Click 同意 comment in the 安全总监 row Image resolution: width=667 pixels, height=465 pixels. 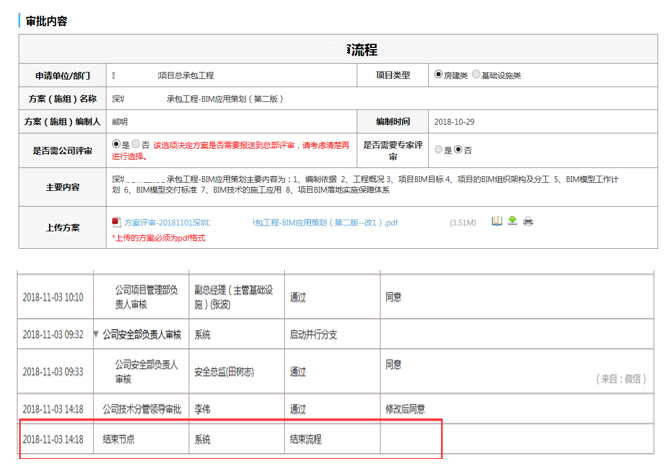point(393,365)
